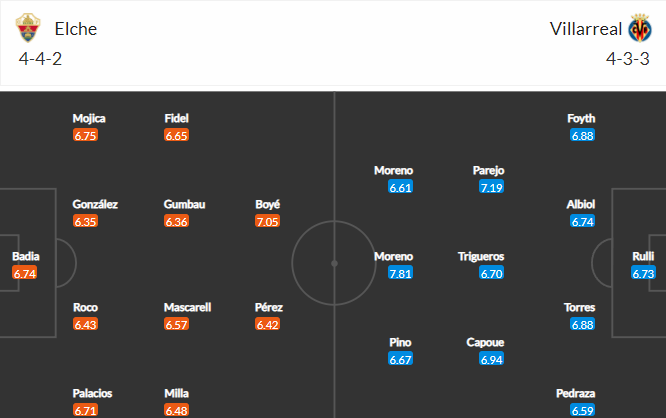Click Boyé's 7.05 rating badge
Image resolution: width=666 pixels, height=418 pixels.
268,221
